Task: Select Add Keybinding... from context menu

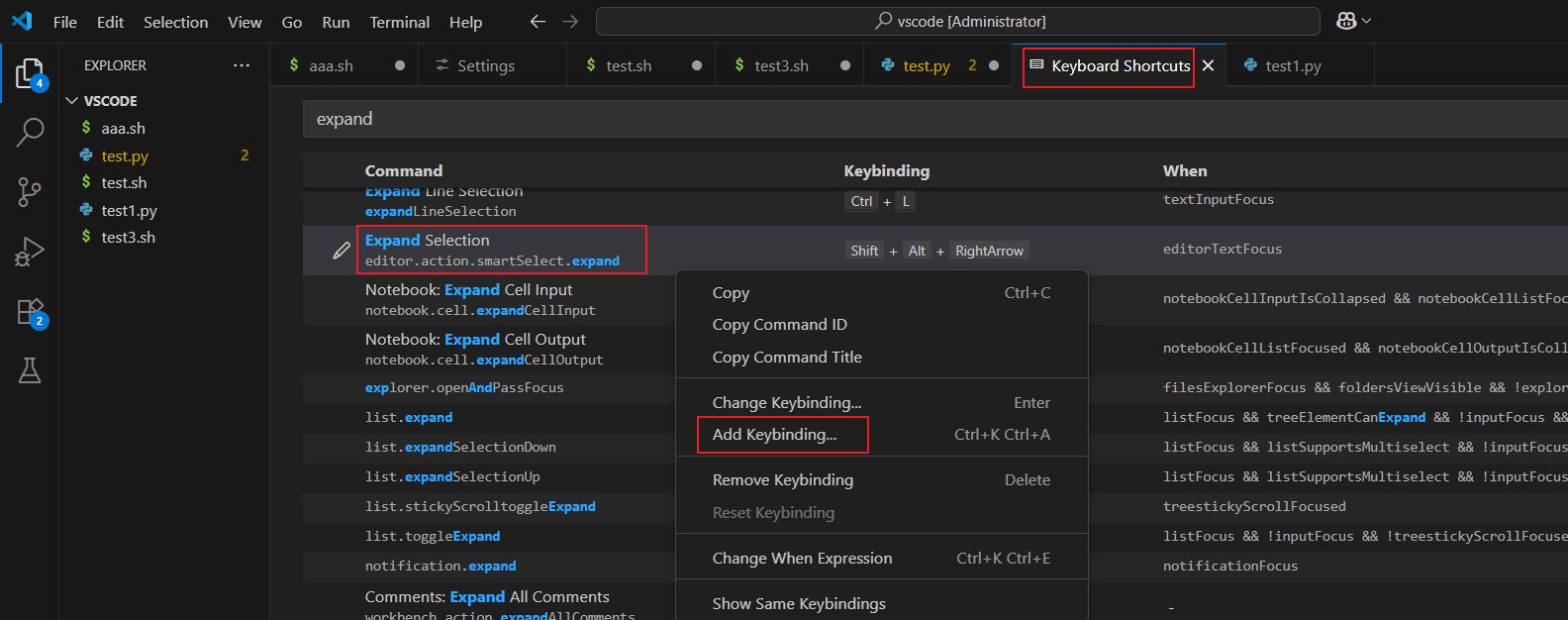Action: click(774, 434)
